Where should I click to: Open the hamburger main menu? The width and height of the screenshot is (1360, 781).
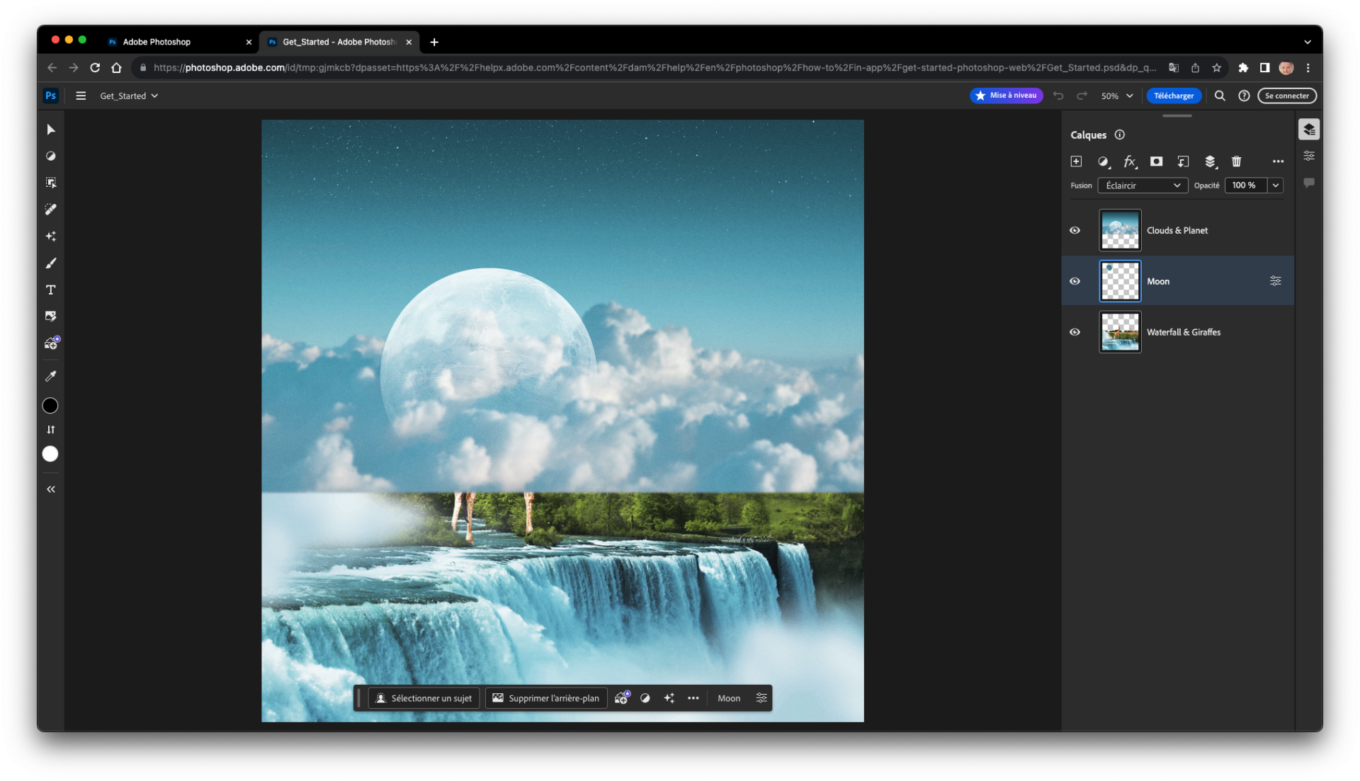81,96
